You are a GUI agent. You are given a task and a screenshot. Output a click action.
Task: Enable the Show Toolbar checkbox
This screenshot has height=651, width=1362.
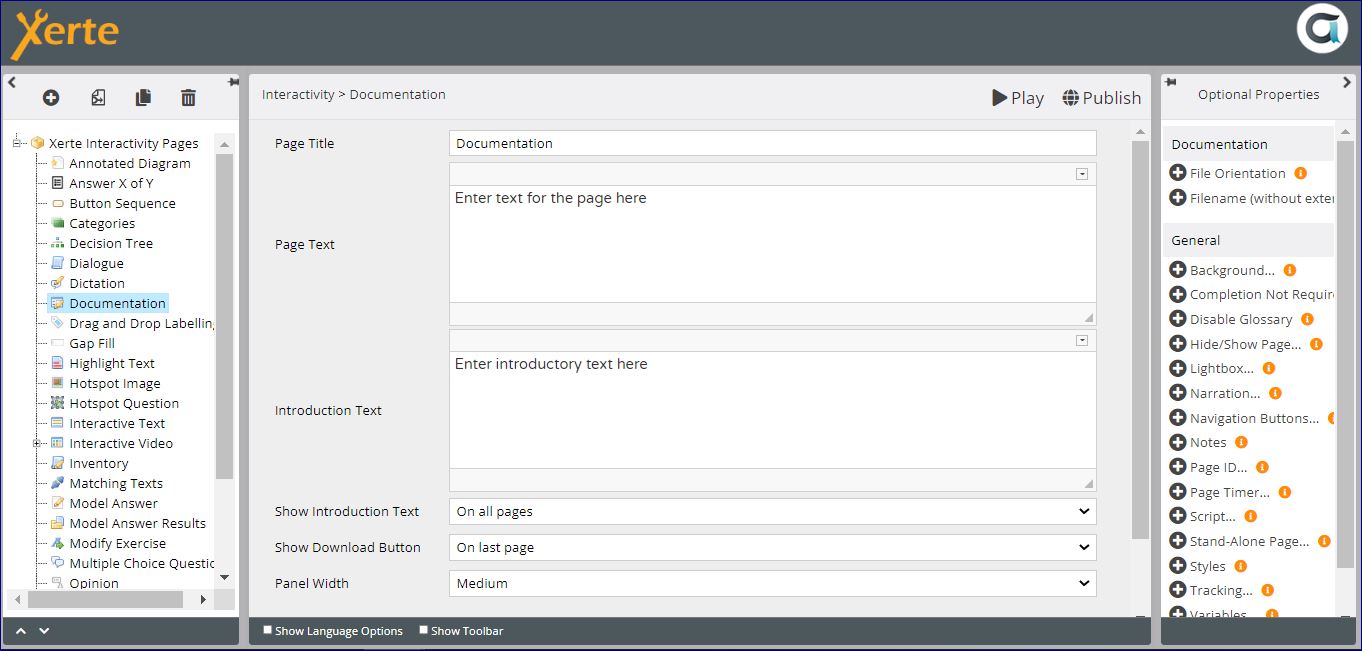point(423,630)
